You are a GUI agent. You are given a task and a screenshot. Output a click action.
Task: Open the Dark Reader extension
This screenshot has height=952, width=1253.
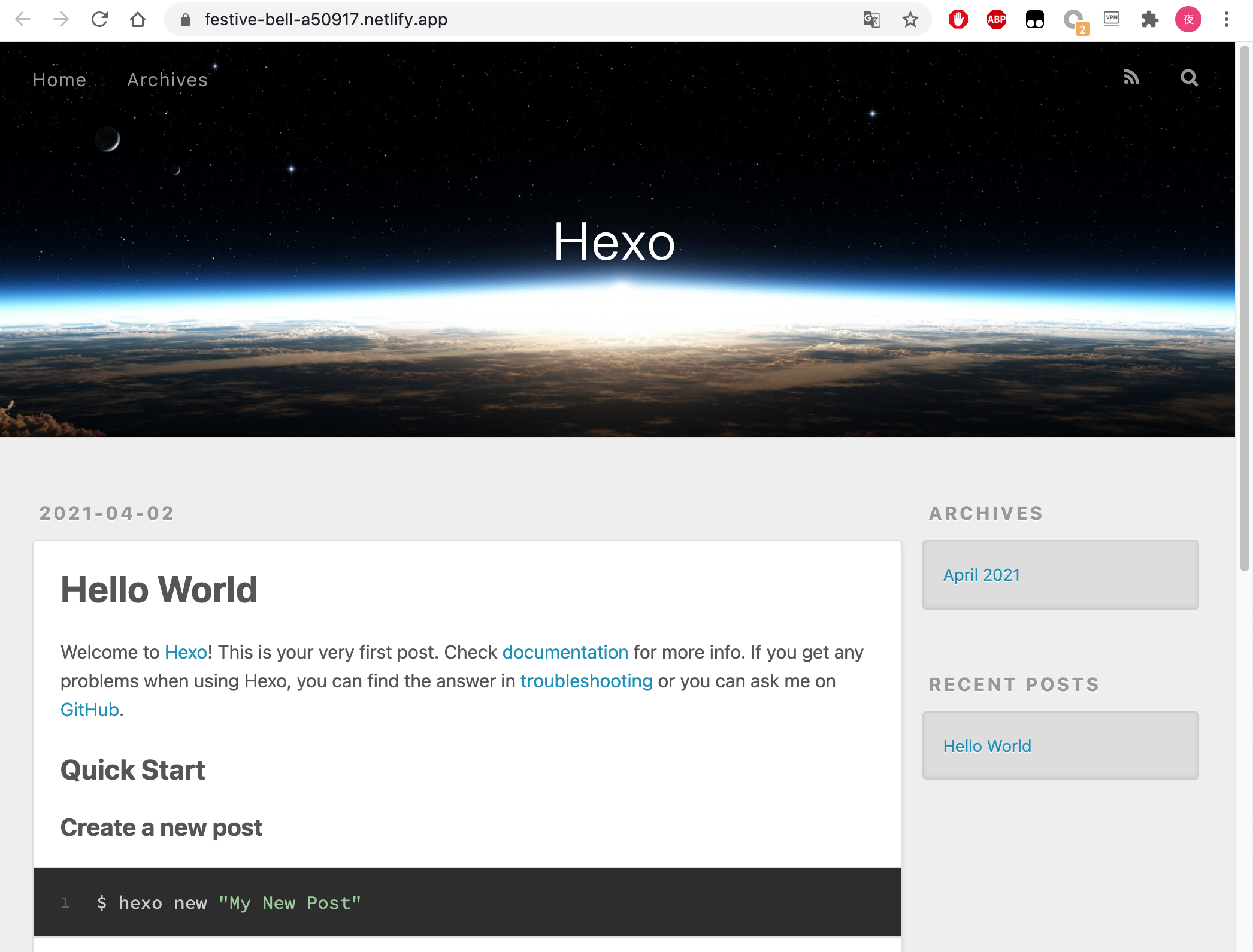click(x=1034, y=19)
